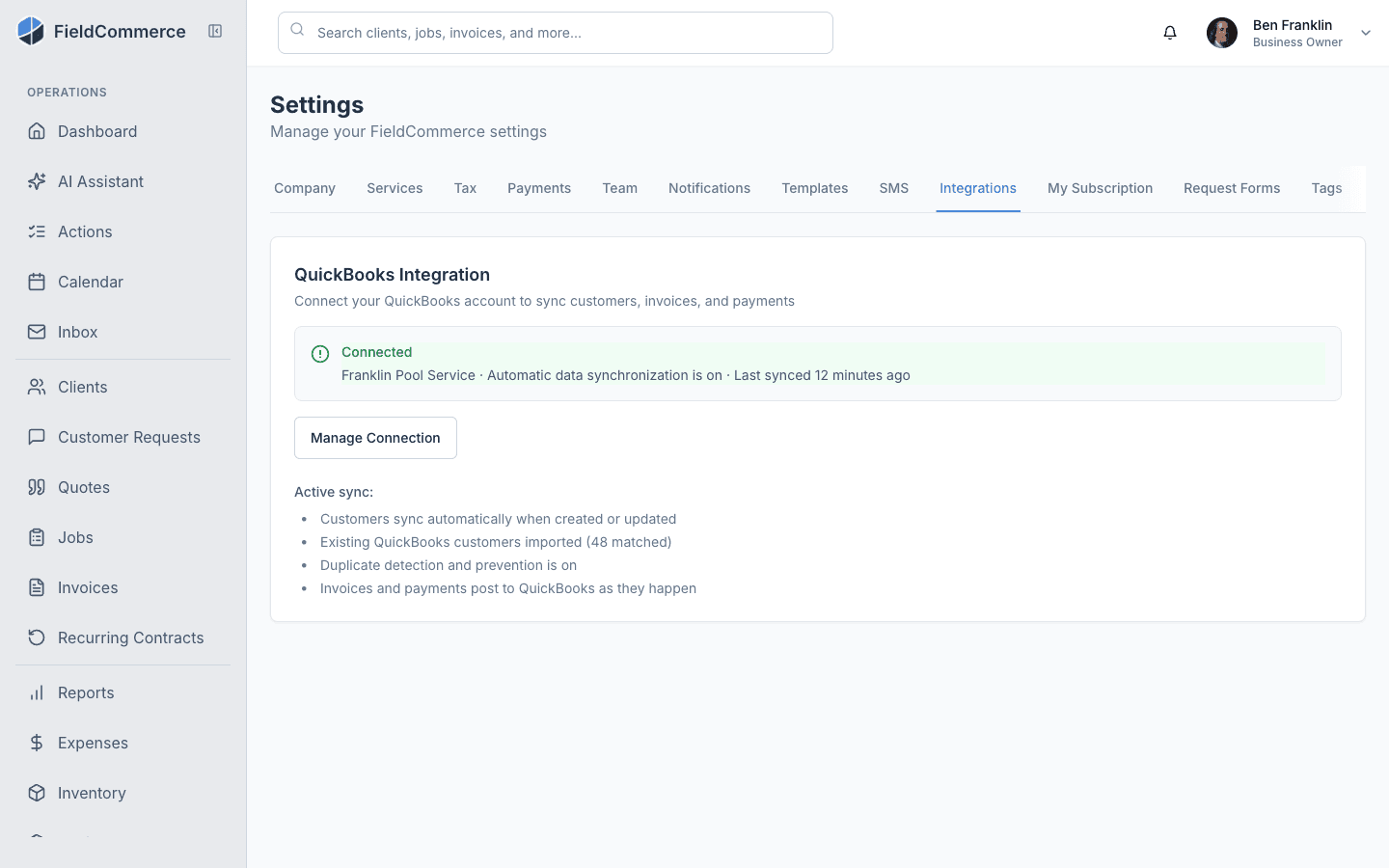Image resolution: width=1389 pixels, height=868 pixels.
Task: Click the search magnifier icon
Action: tap(298, 30)
